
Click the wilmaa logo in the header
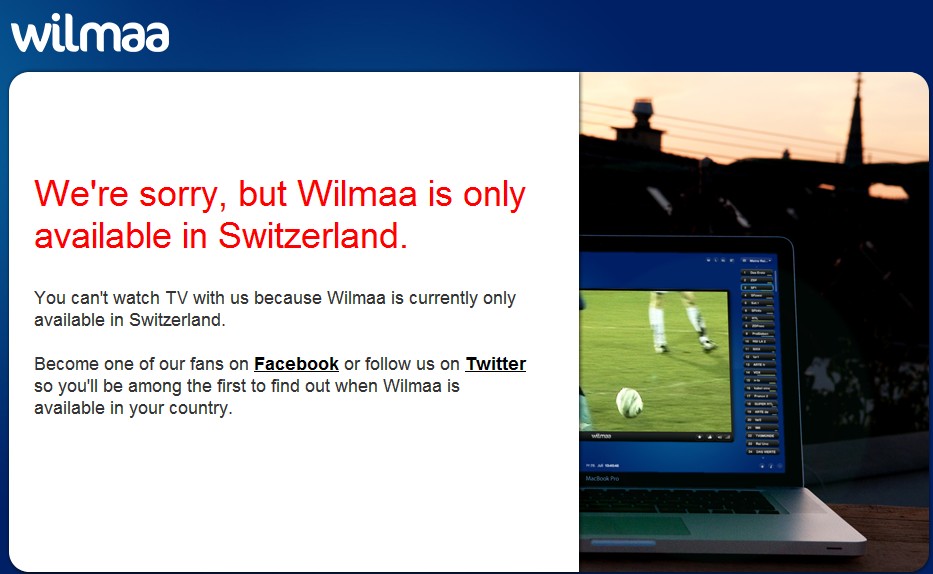click(90, 33)
